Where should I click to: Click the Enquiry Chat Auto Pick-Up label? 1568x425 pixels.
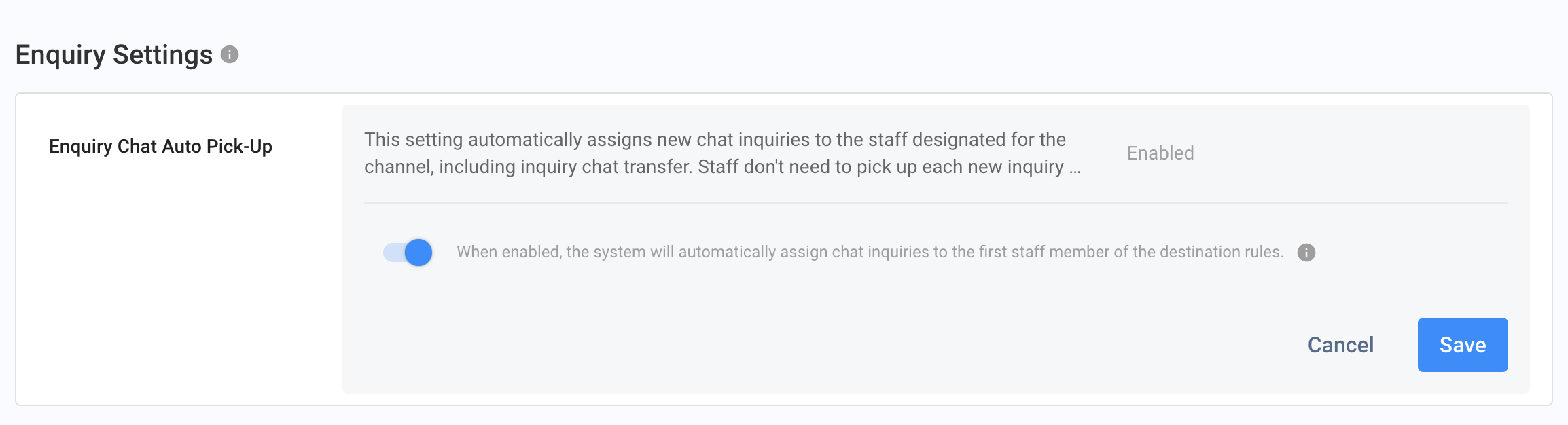(x=160, y=147)
